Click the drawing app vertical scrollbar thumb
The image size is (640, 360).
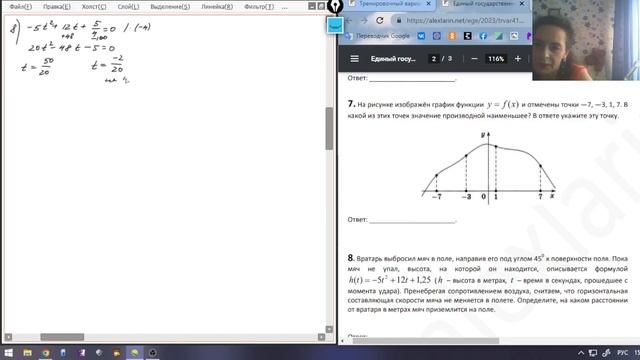click(329, 129)
